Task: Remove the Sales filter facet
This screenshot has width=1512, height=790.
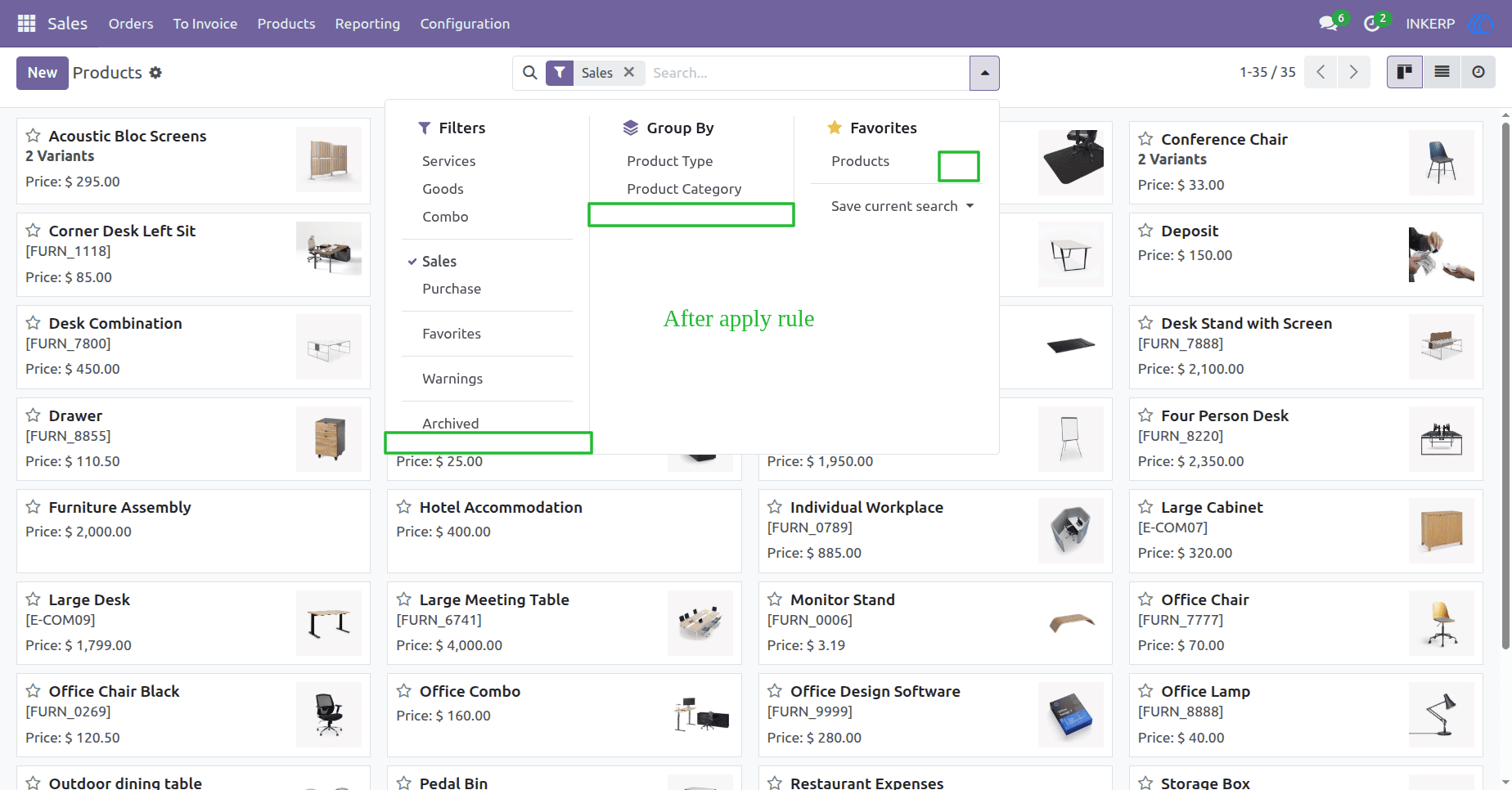Action: point(629,72)
